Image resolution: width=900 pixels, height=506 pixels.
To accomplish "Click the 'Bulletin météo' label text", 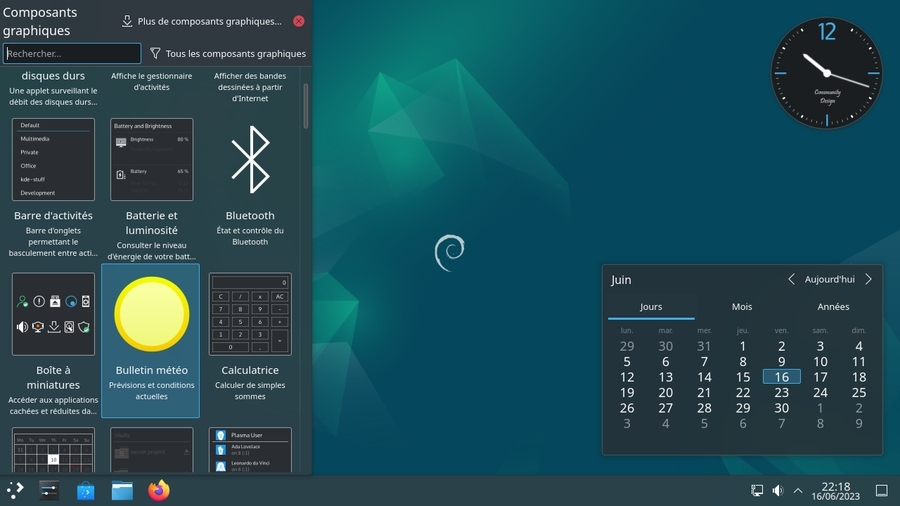I will pos(152,370).
